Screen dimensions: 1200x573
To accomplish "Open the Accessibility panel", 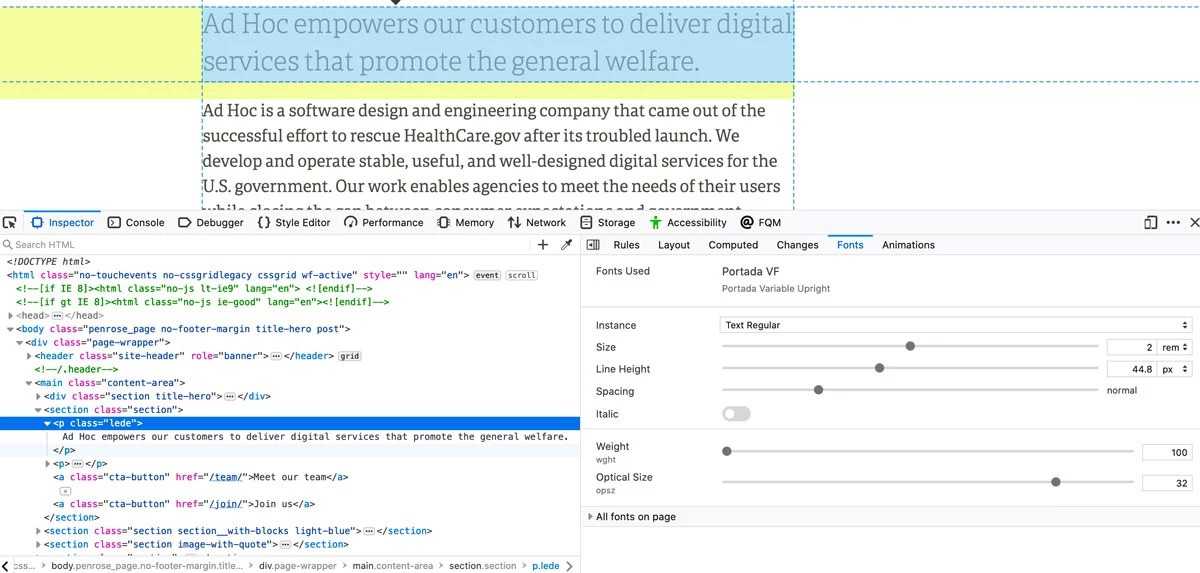I will click(688, 222).
